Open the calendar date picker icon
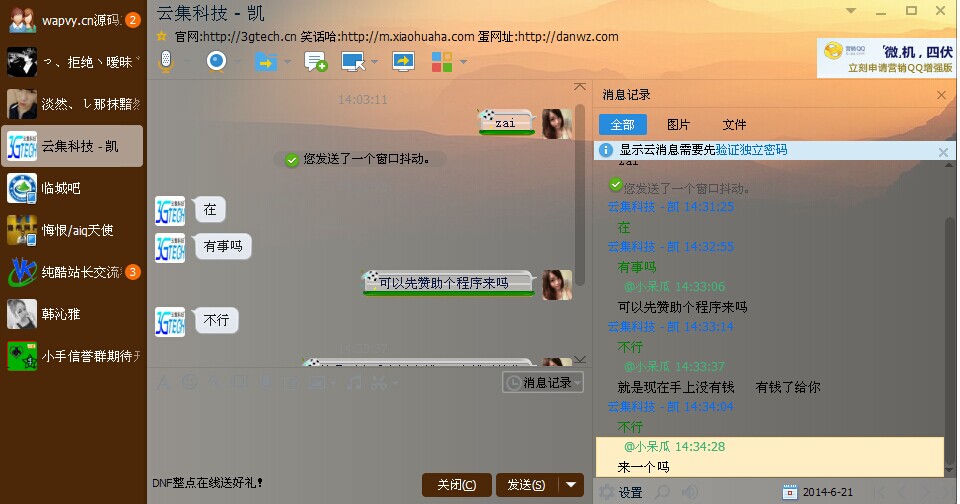The image size is (960, 504). pos(789,492)
